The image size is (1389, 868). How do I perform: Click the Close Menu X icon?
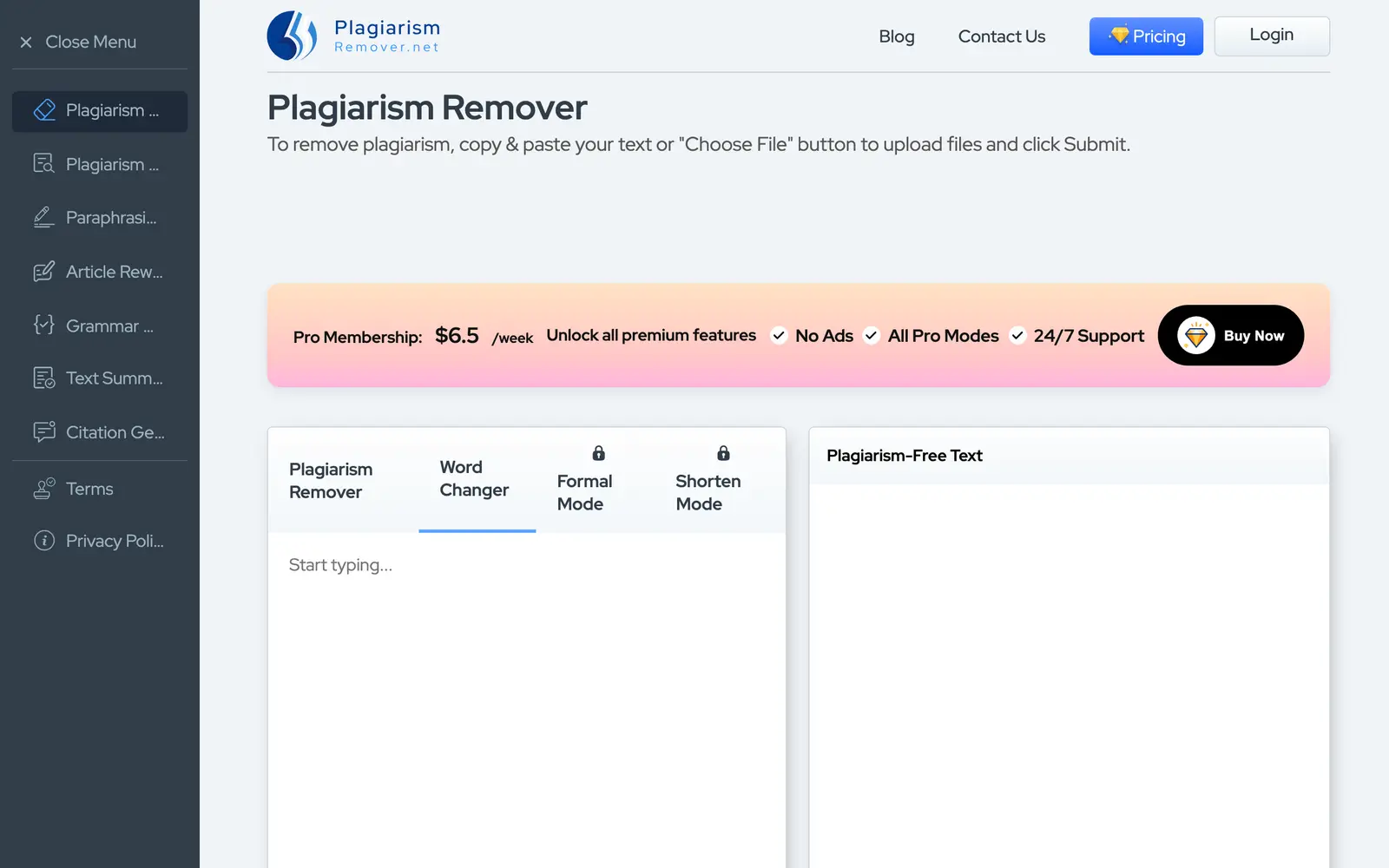(26, 42)
